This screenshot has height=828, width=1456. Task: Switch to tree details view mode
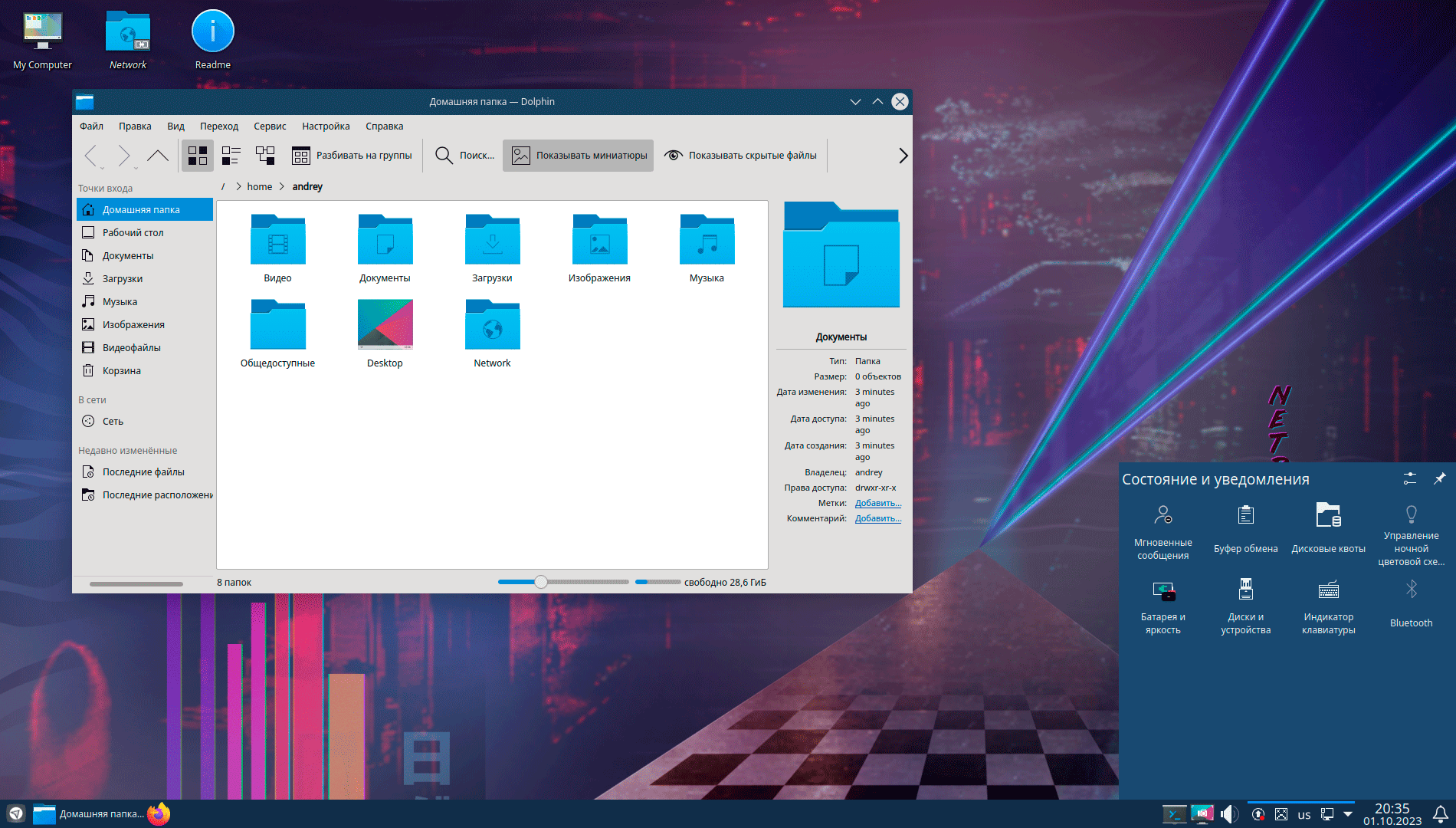pos(265,156)
